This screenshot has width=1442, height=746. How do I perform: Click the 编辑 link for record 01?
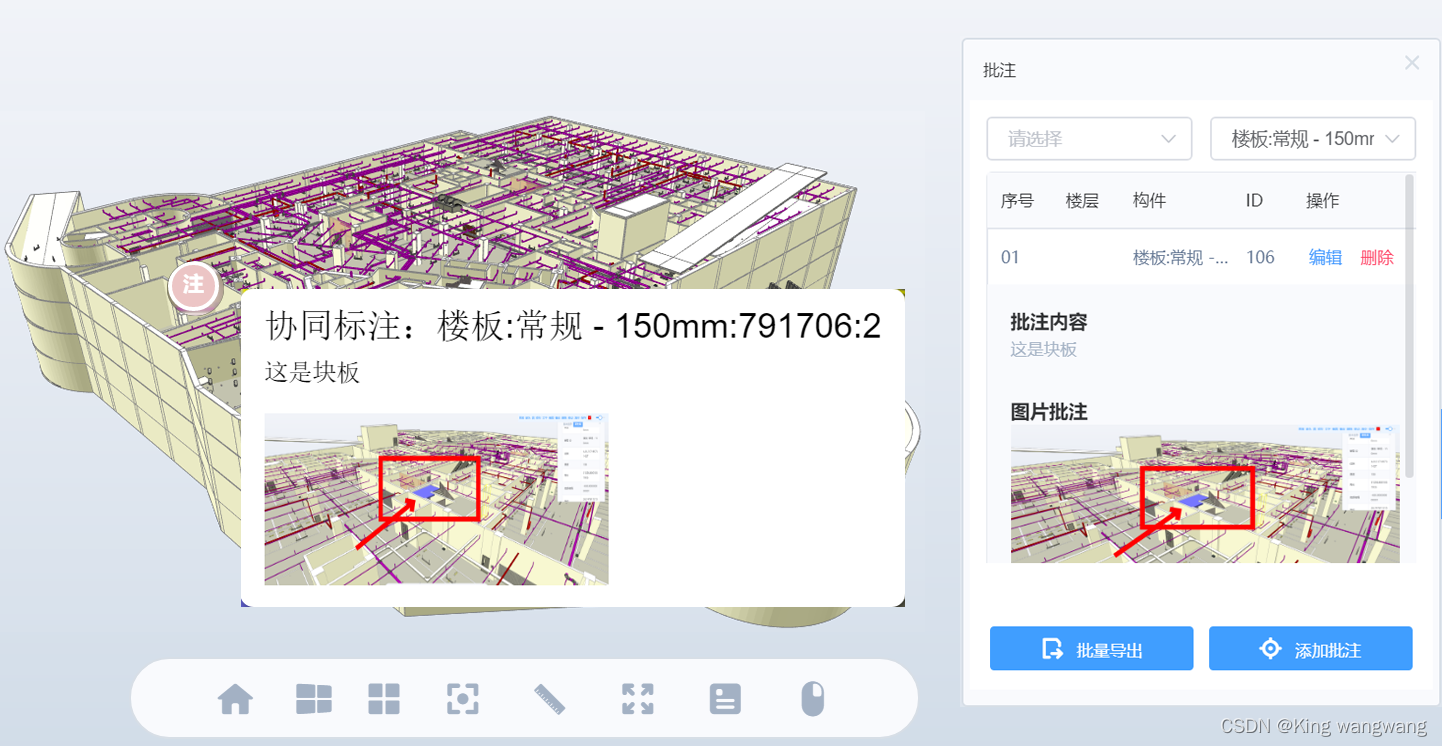click(x=1324, y=257)
